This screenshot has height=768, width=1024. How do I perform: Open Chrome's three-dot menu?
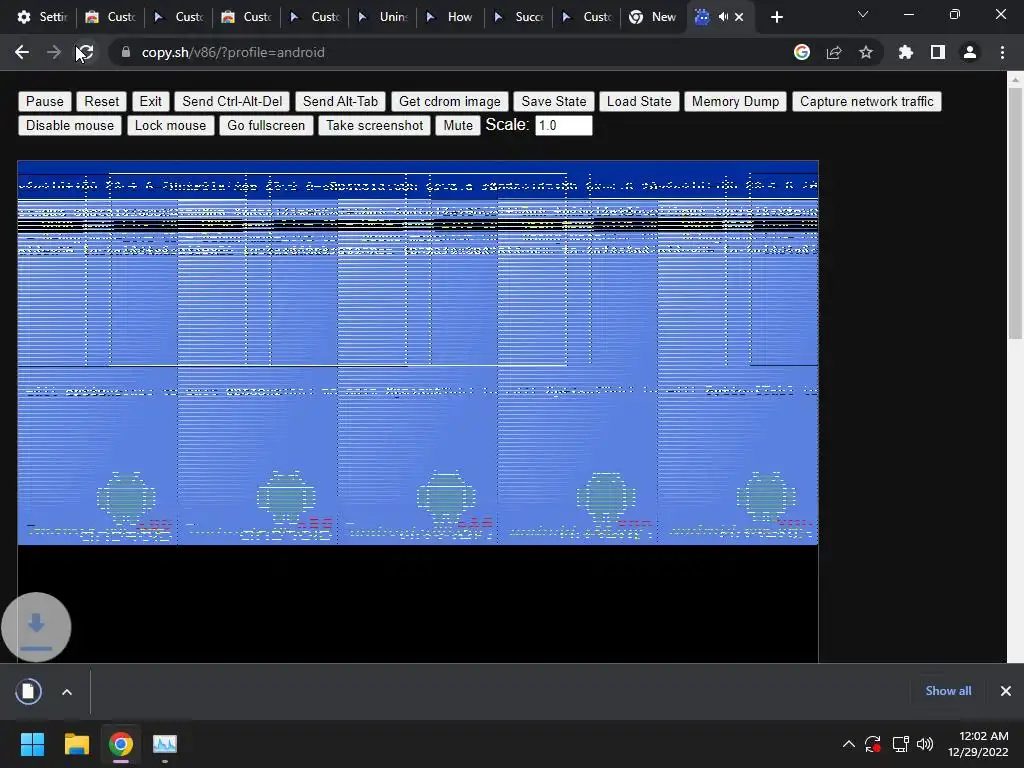tap(1002, 52)
